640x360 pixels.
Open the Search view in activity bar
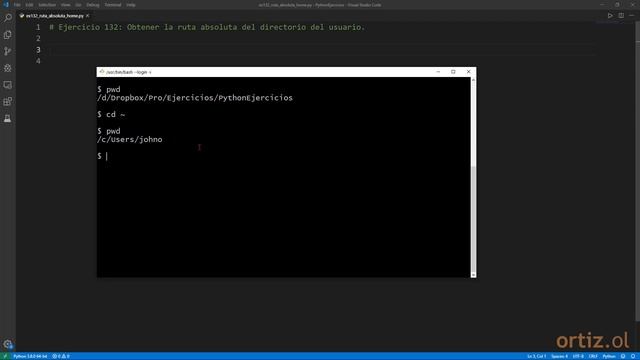pyautogui.click(x=8, y=18)
